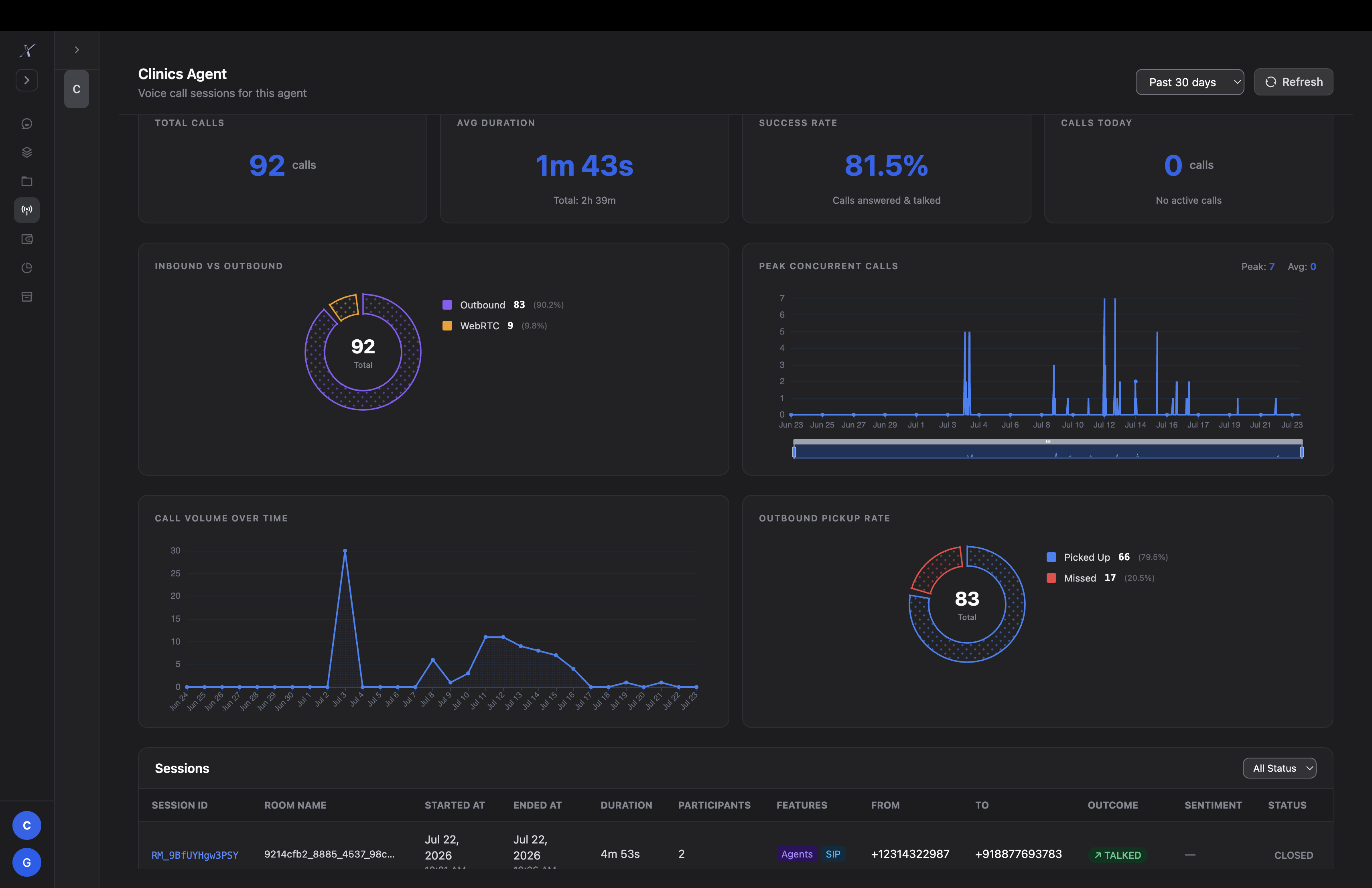
Task: Open the archive box icon in sidebar
Action: [26, 297]
